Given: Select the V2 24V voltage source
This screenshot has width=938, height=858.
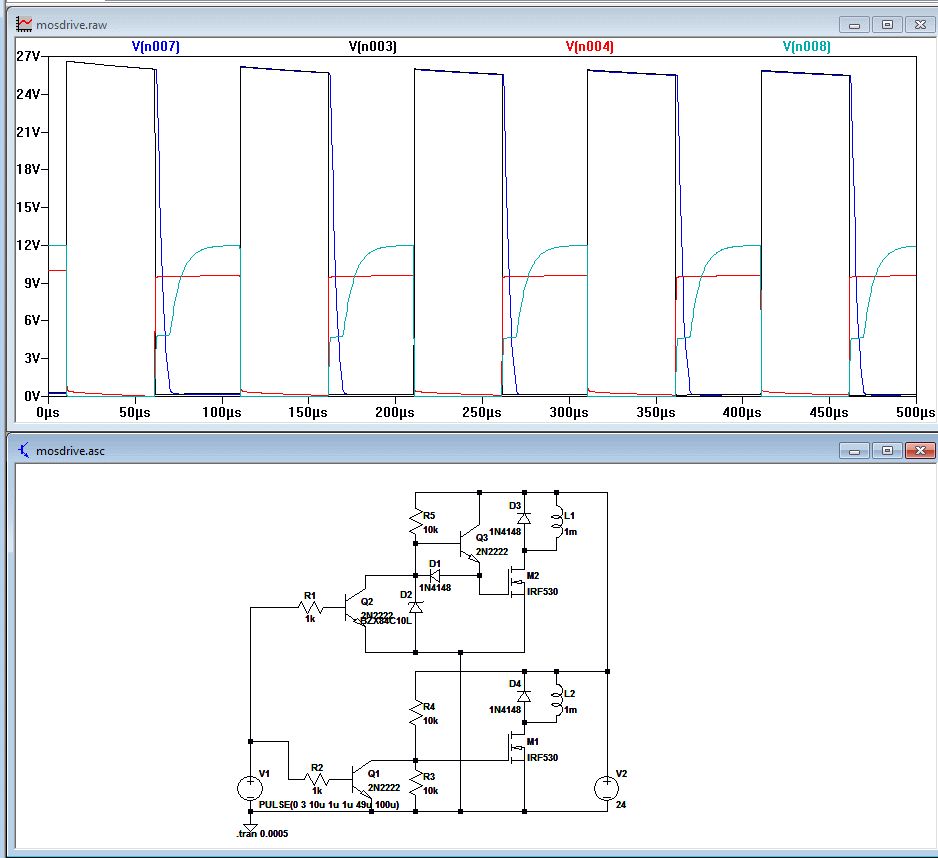Looking at the screenshot, I should (x=606, y=788).
